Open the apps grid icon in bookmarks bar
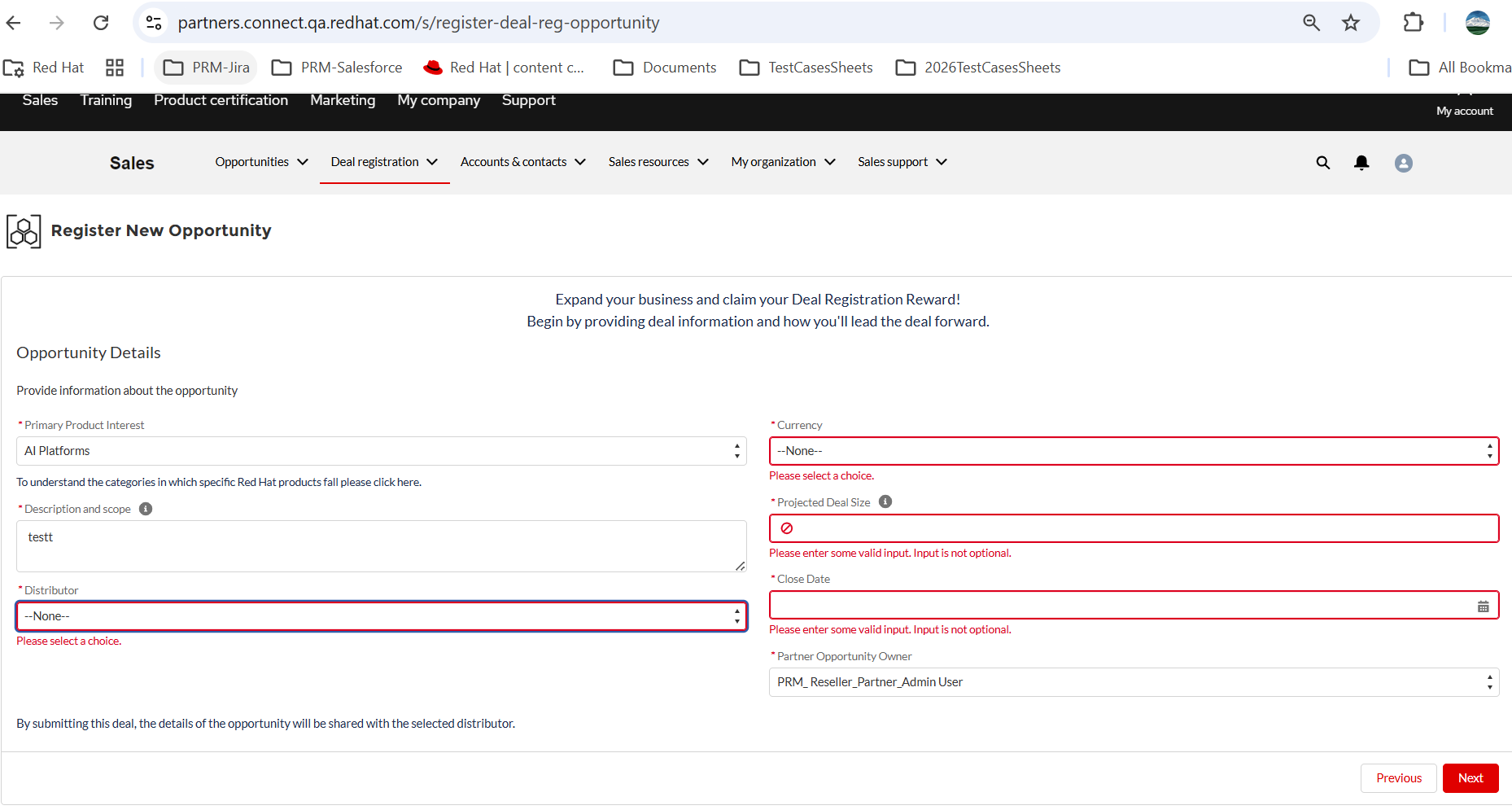This screenshot has height=810, width=1512. point(115,68)
